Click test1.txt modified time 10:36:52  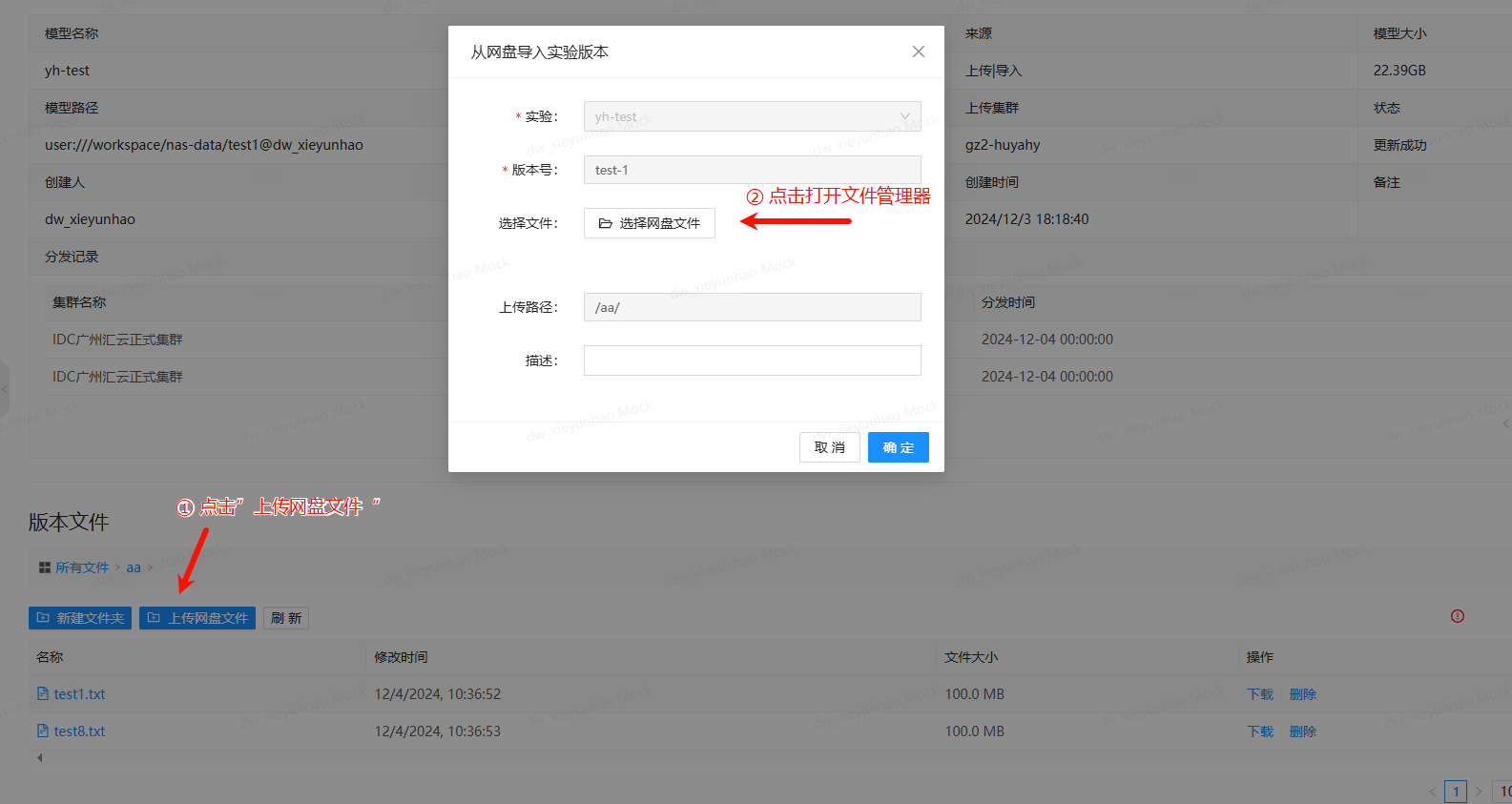point(438,694)
